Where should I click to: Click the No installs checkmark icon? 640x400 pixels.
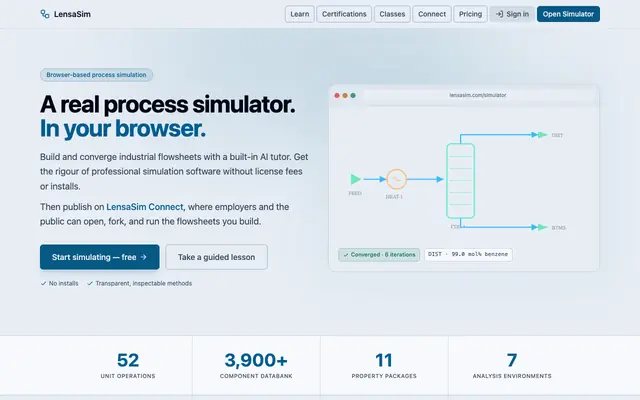click(x=43, y=283)
